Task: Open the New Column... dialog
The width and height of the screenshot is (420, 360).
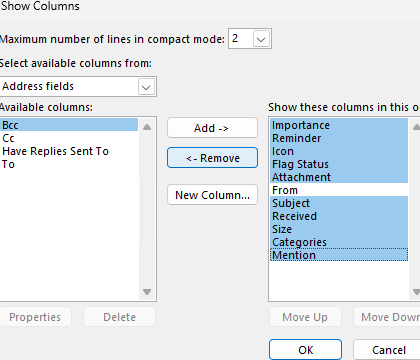Action: pyautogui.click(x=212, y=195)
